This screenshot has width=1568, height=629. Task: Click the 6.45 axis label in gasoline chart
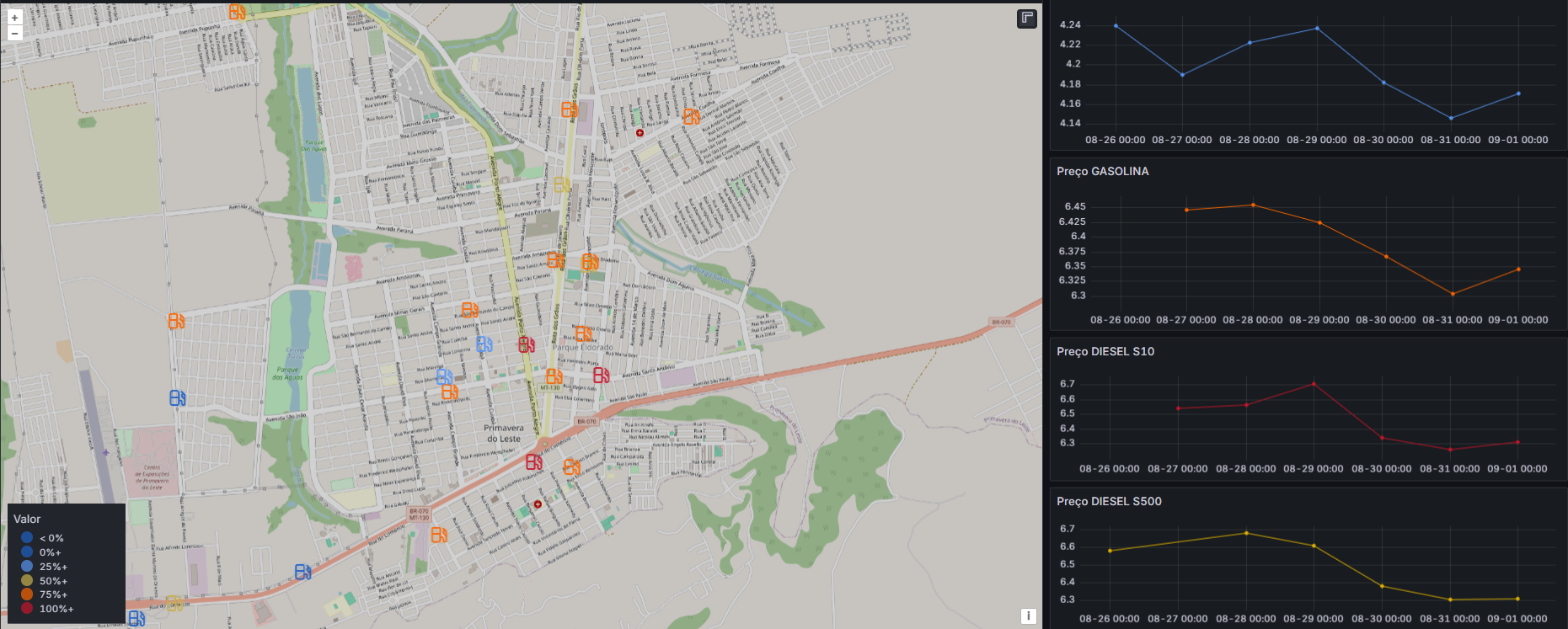pyautogui.click(x=1075, y=206)
